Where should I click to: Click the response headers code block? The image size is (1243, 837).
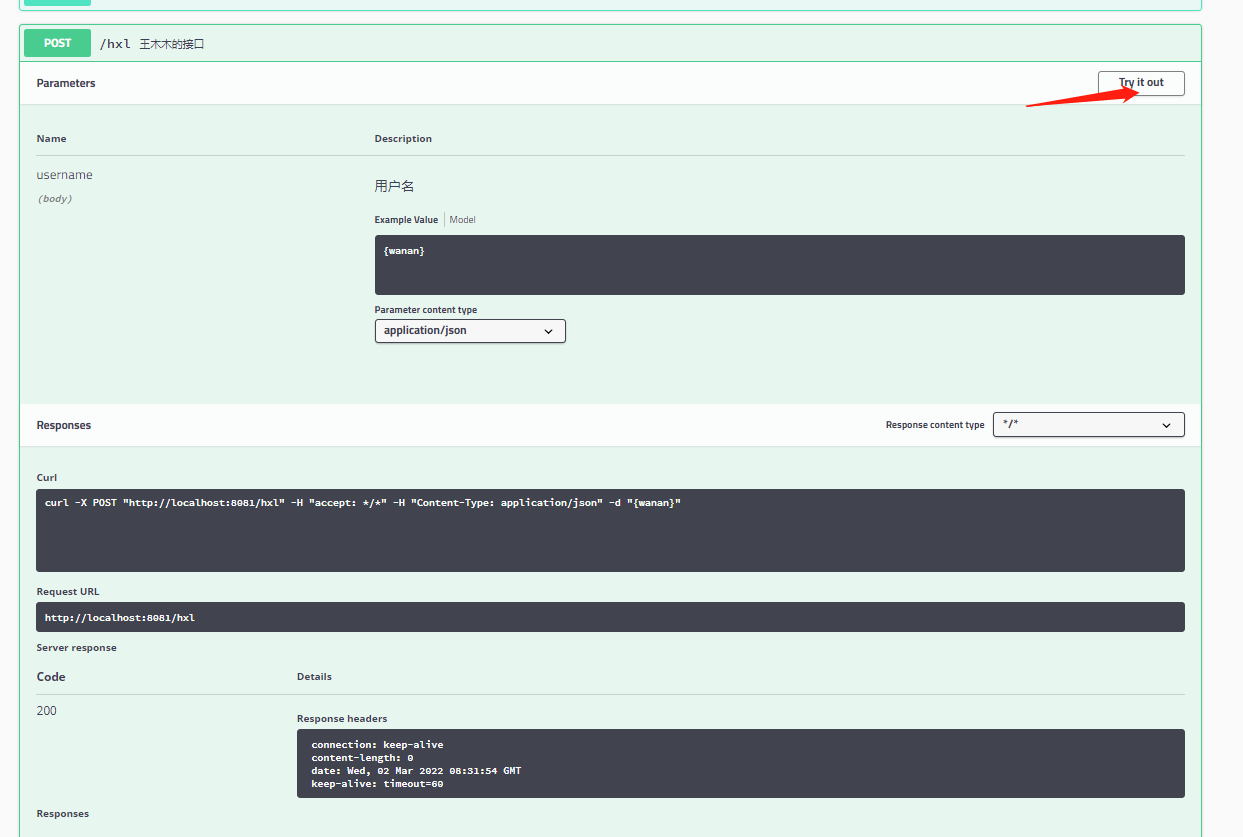(740, 763)
